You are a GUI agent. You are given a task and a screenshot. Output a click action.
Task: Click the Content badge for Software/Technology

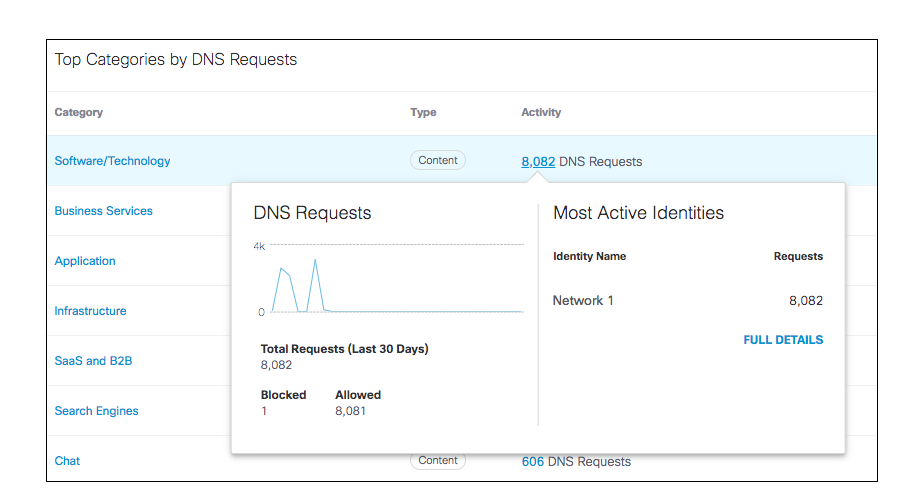pos(437,160)
